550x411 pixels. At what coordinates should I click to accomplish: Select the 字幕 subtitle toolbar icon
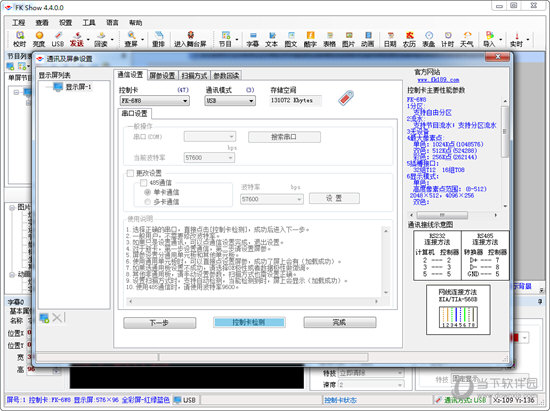(253, 39)
